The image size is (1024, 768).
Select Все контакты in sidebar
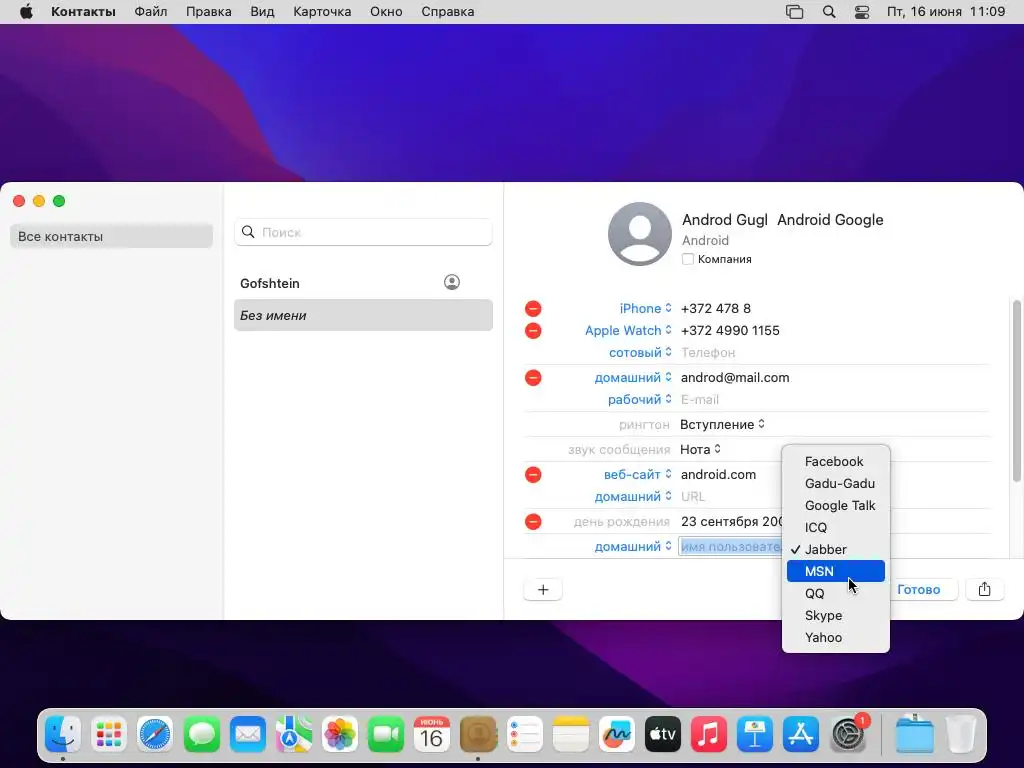coord(111,236)
